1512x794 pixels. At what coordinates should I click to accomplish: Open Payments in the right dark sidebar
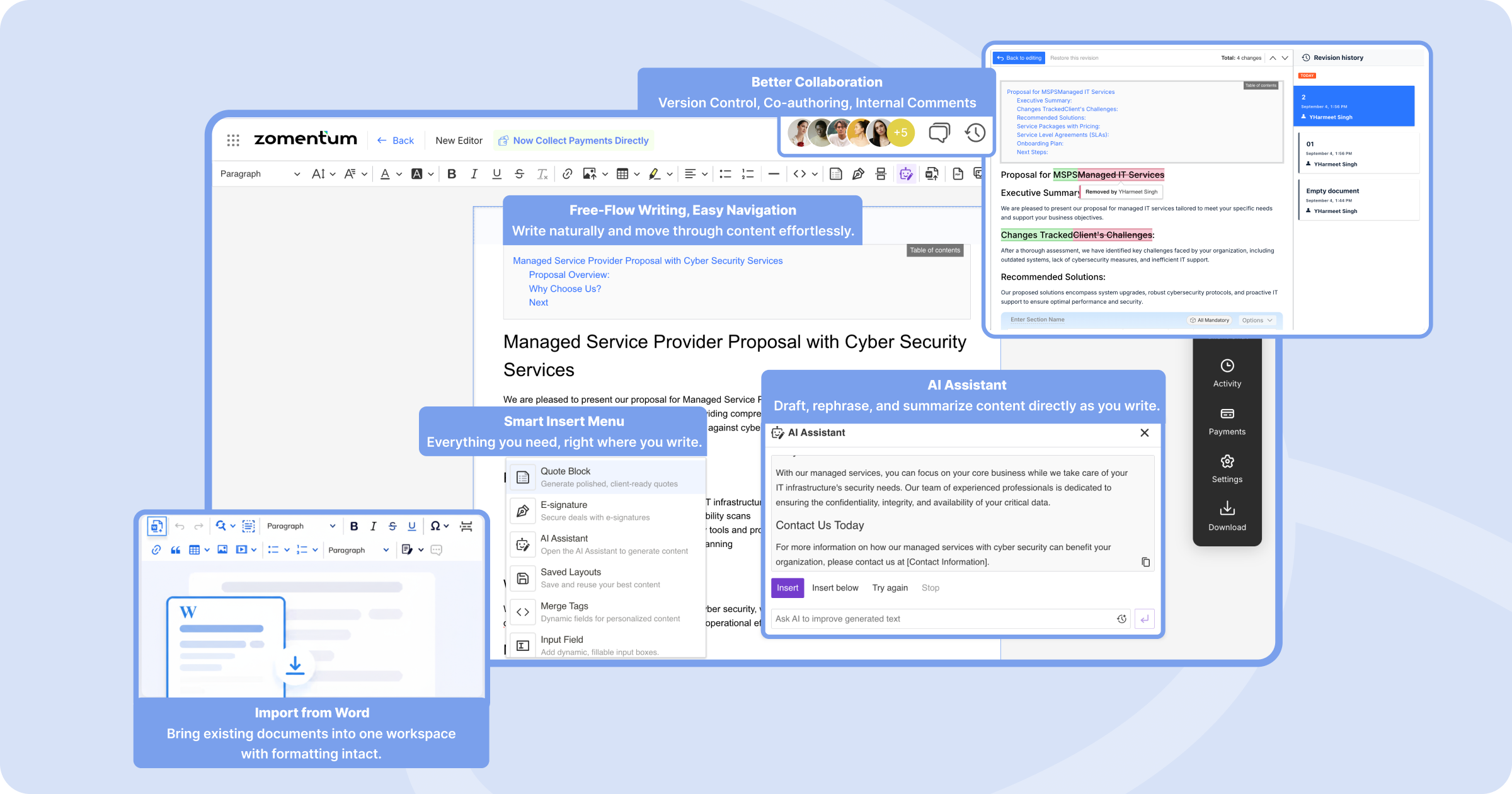click(1227, 420)
